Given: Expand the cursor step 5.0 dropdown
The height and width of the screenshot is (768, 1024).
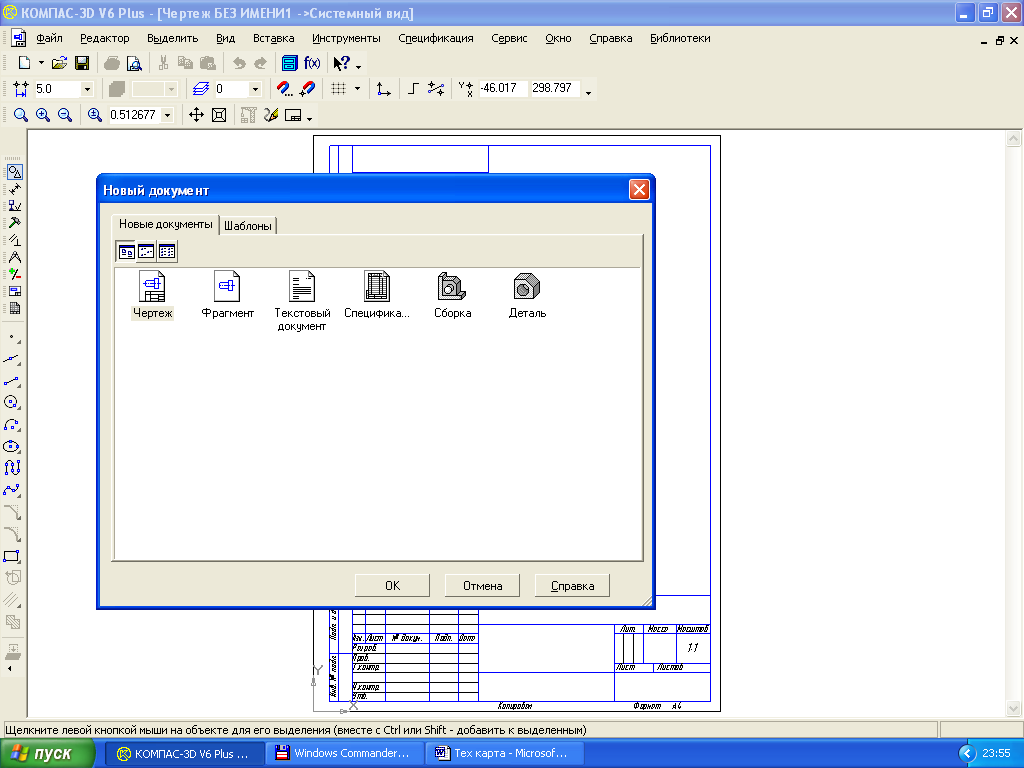Looking at the screenshot, I should [x=87, y=89].
